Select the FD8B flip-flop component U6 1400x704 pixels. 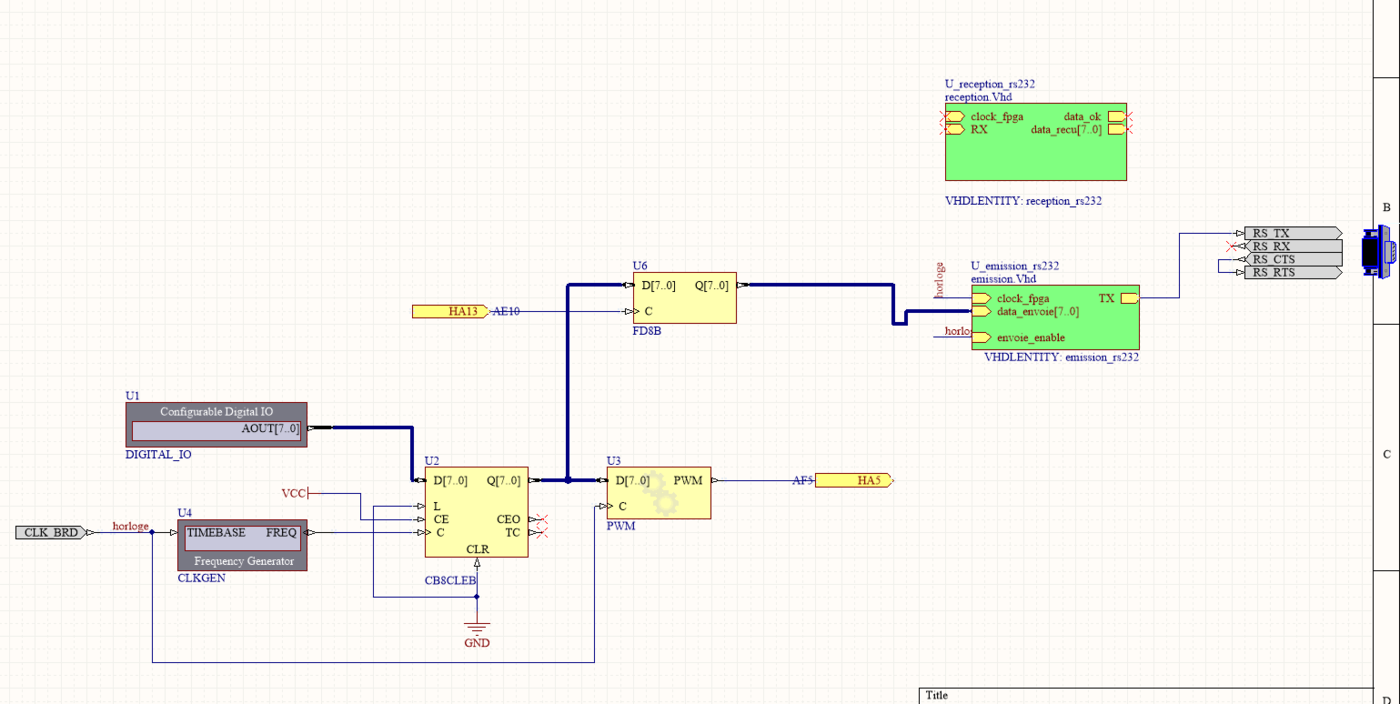tap(684, 298)
